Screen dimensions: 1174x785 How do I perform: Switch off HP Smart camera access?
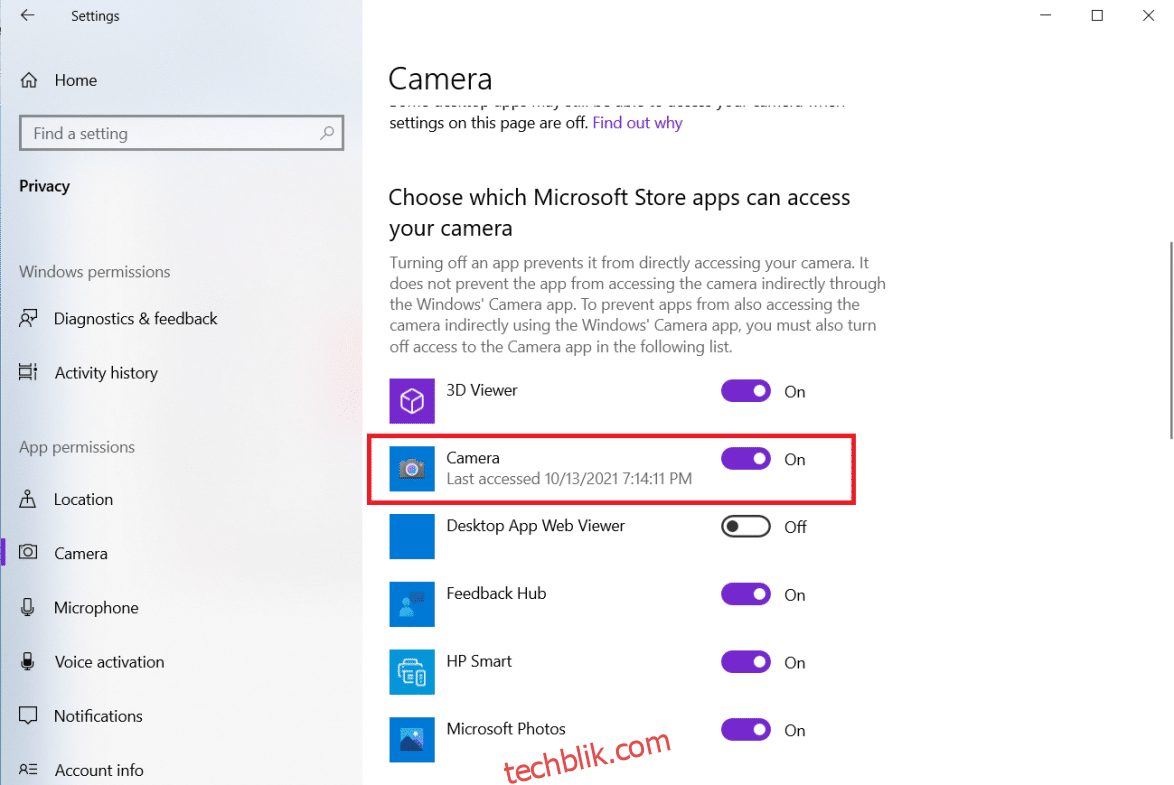[746, 662]
